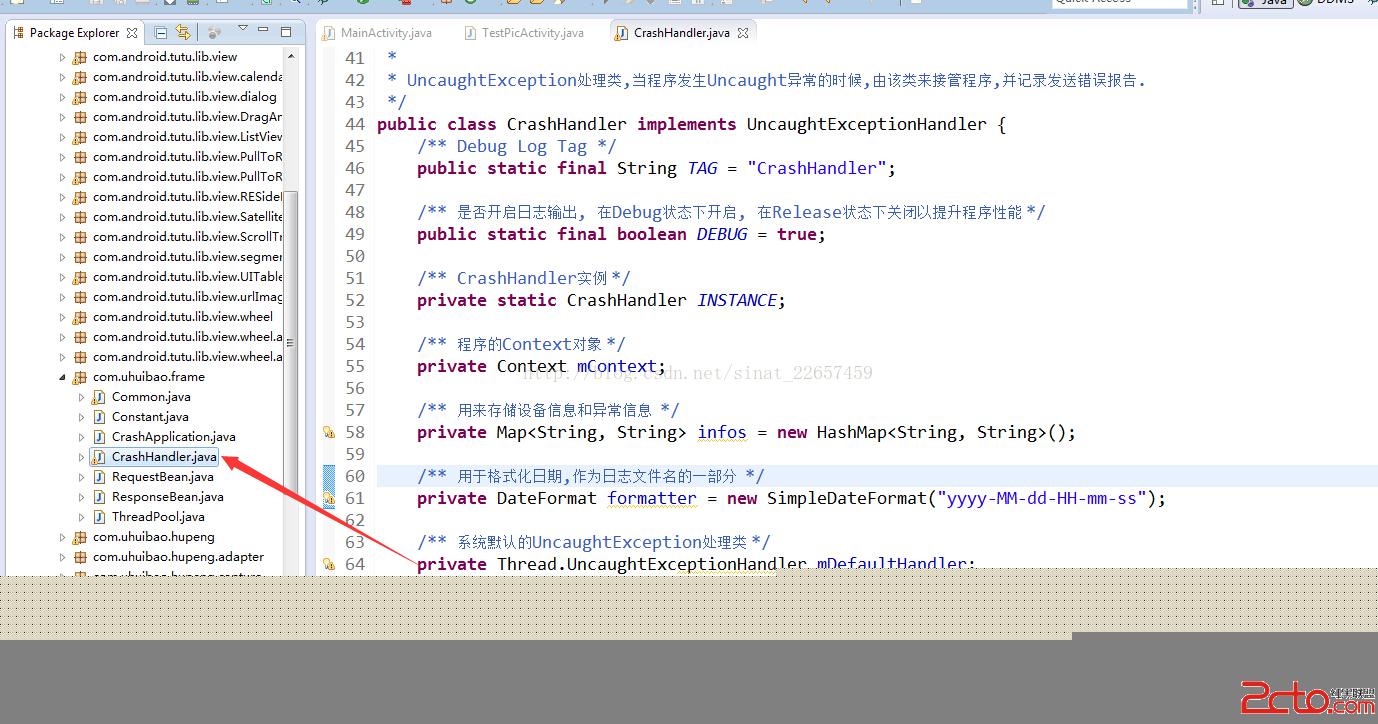Click the INSTANCE field on line 52
The height and width of the screenshot is (724, 1378).
tap(737, 300)
